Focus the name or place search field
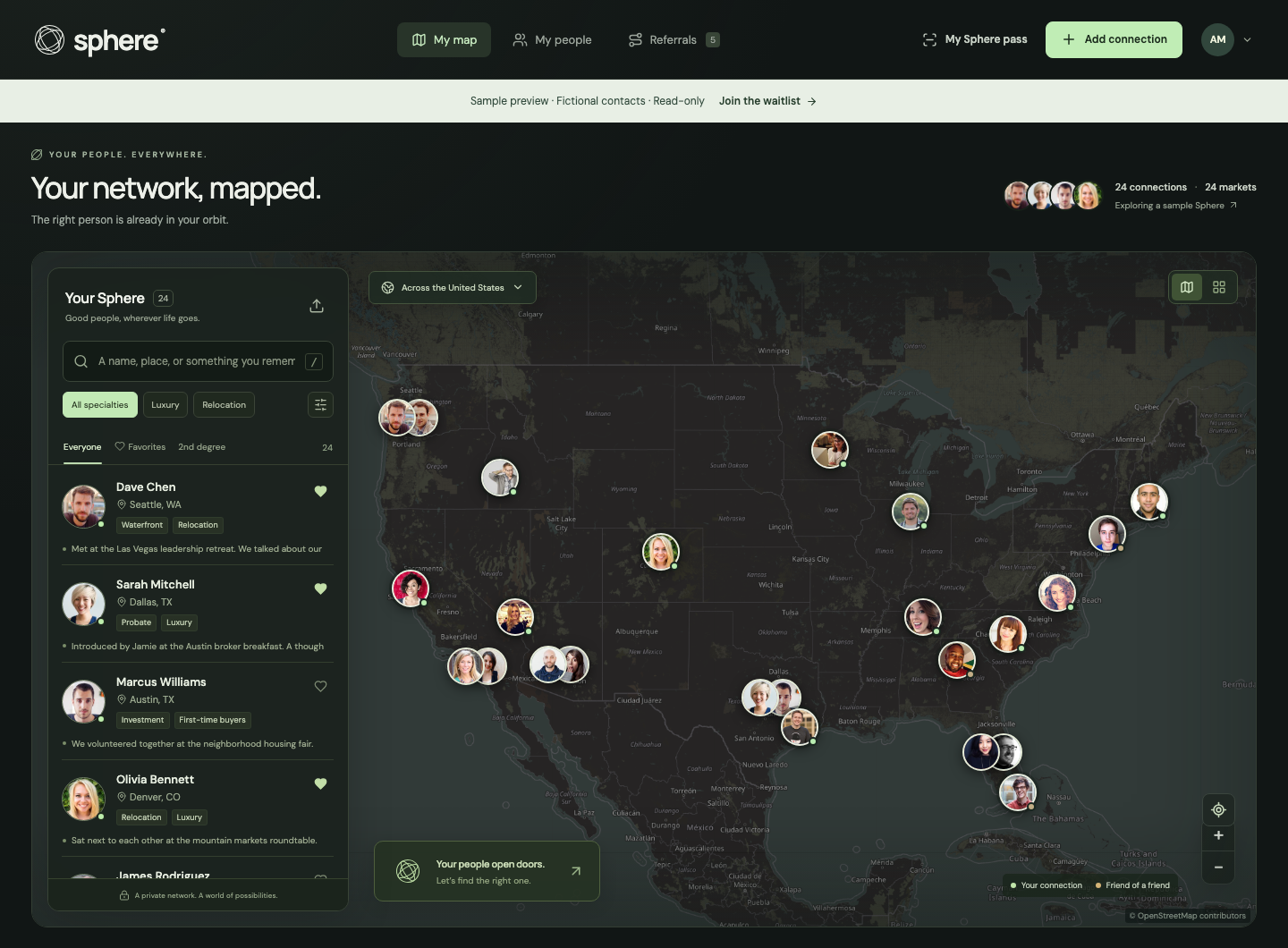Image resolution: width=1288 pixels, height=948 pixels. tap(198, 361)
